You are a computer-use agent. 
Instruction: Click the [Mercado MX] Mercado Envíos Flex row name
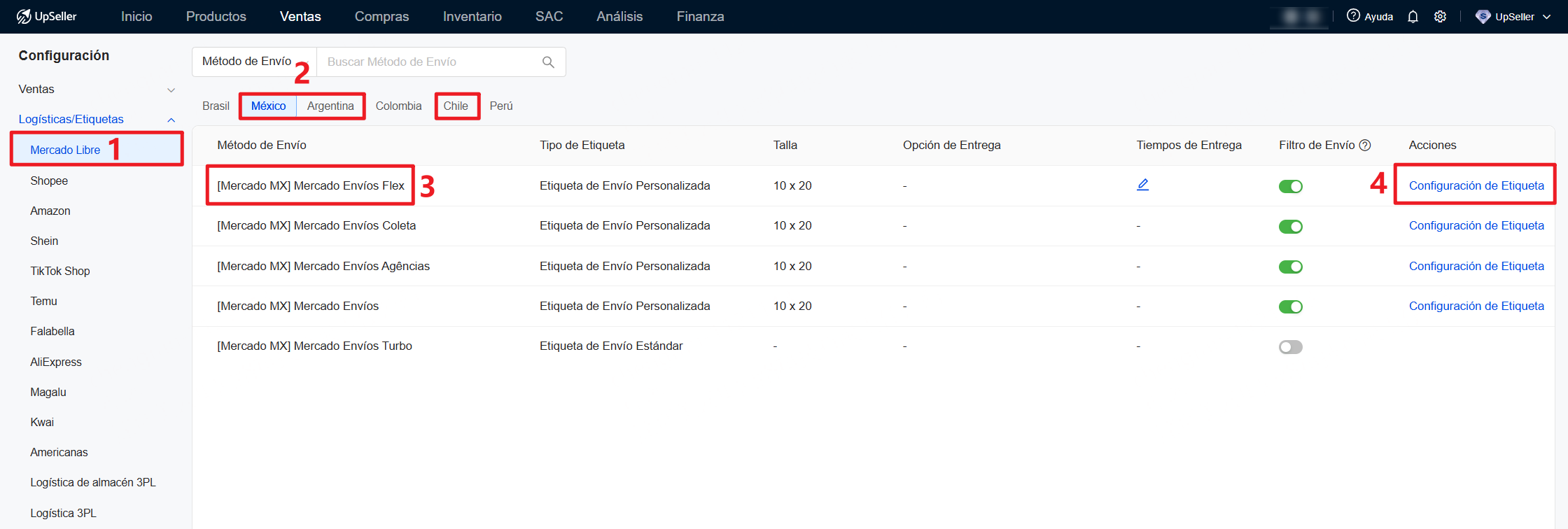(311, 185)
